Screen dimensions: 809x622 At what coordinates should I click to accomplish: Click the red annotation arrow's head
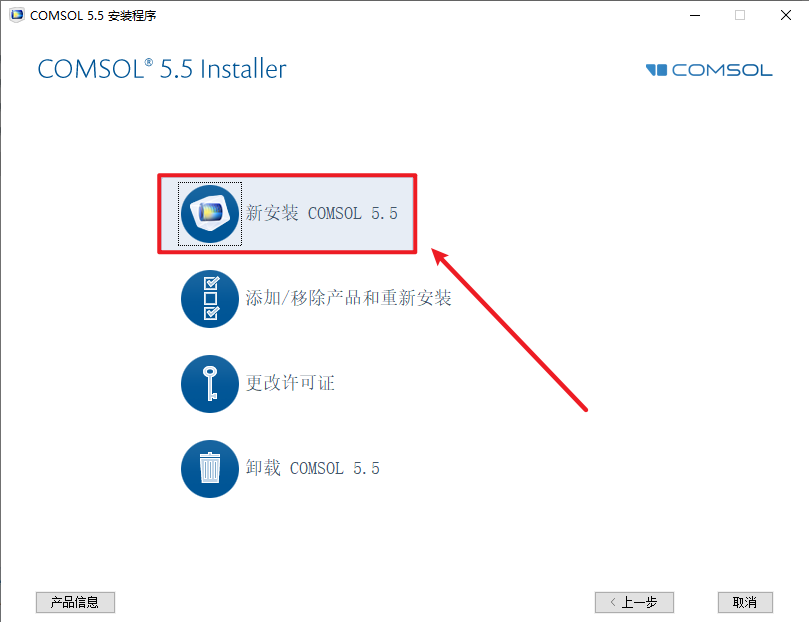coord(441,257)
